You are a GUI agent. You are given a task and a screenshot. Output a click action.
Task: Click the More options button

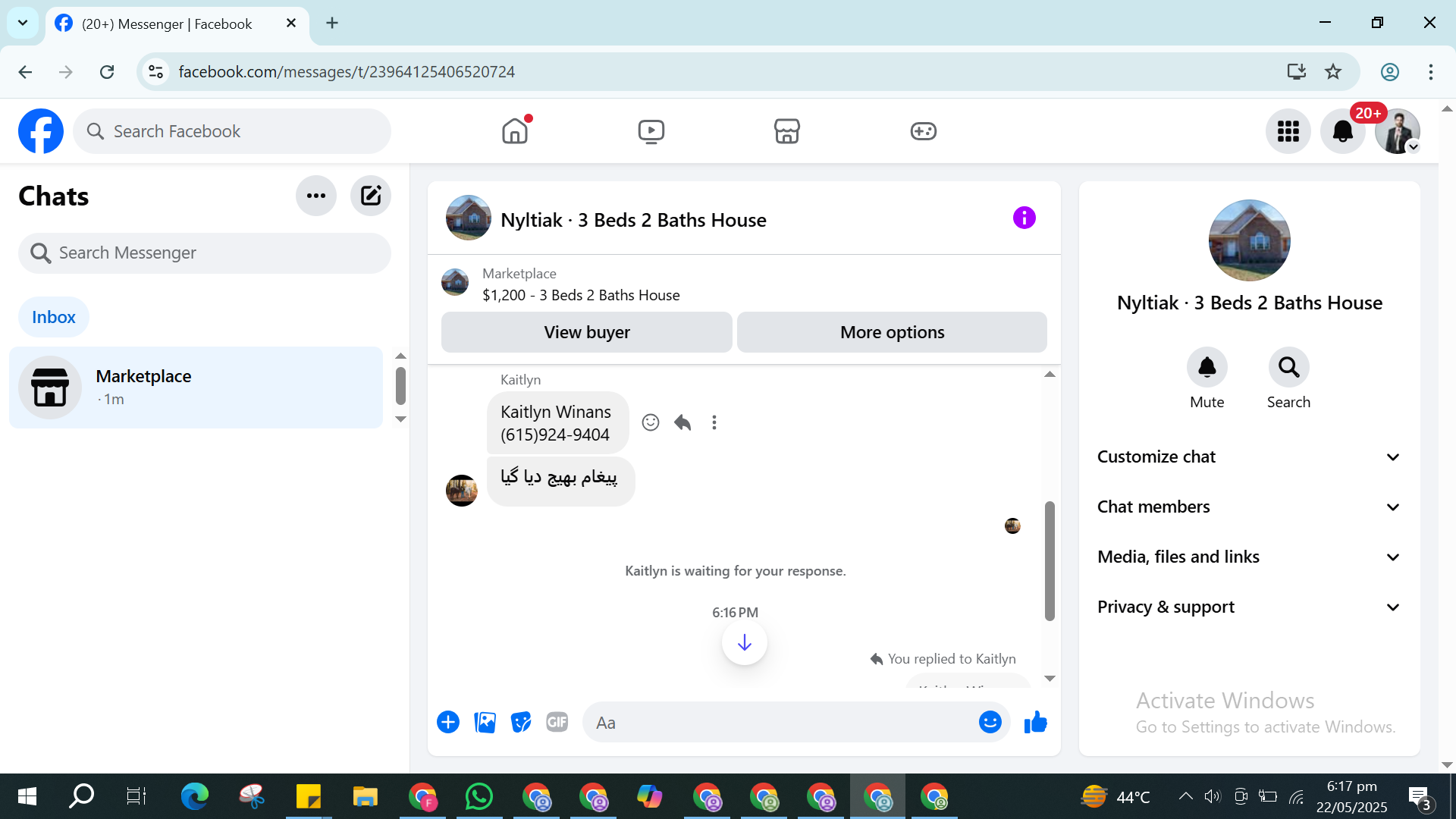893,332
